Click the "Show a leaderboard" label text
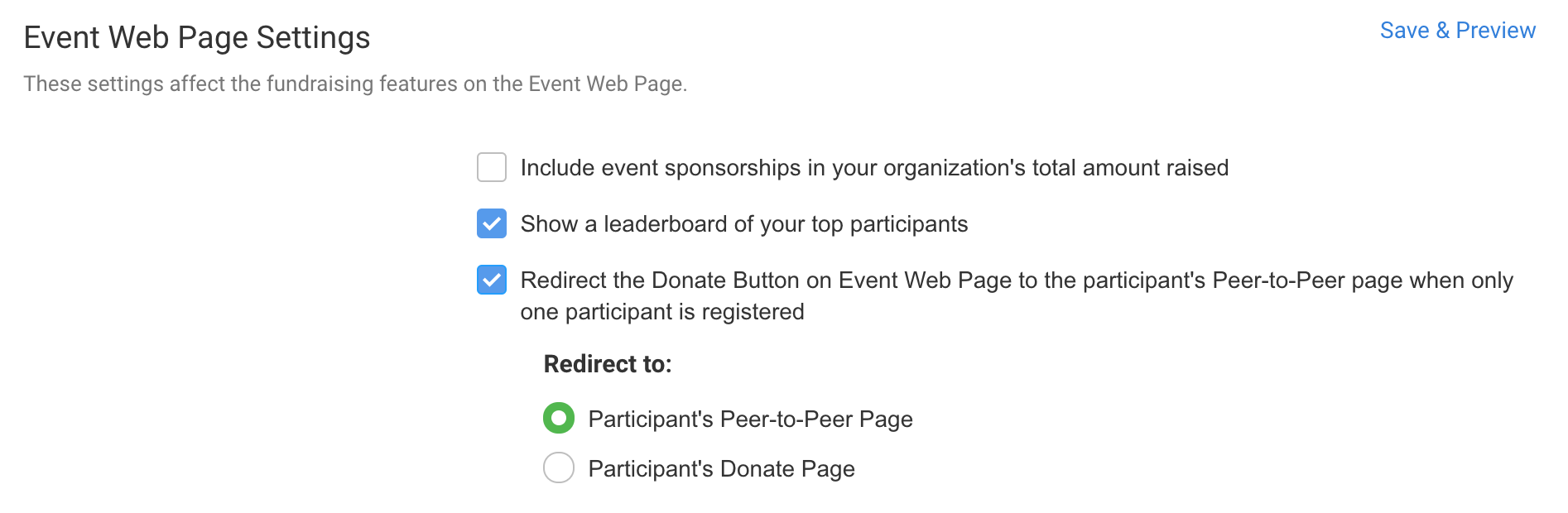This screenshot has width=1568, height=513. 743,224
